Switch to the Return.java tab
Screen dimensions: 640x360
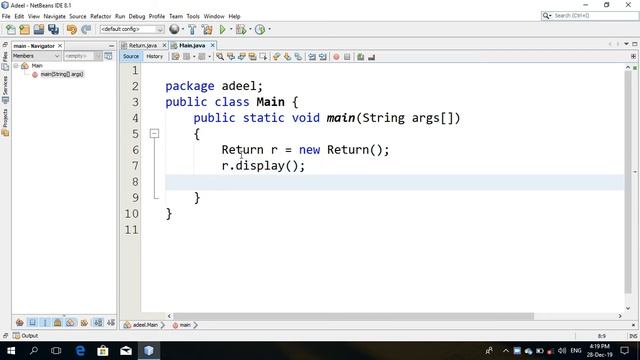(142, 45)
